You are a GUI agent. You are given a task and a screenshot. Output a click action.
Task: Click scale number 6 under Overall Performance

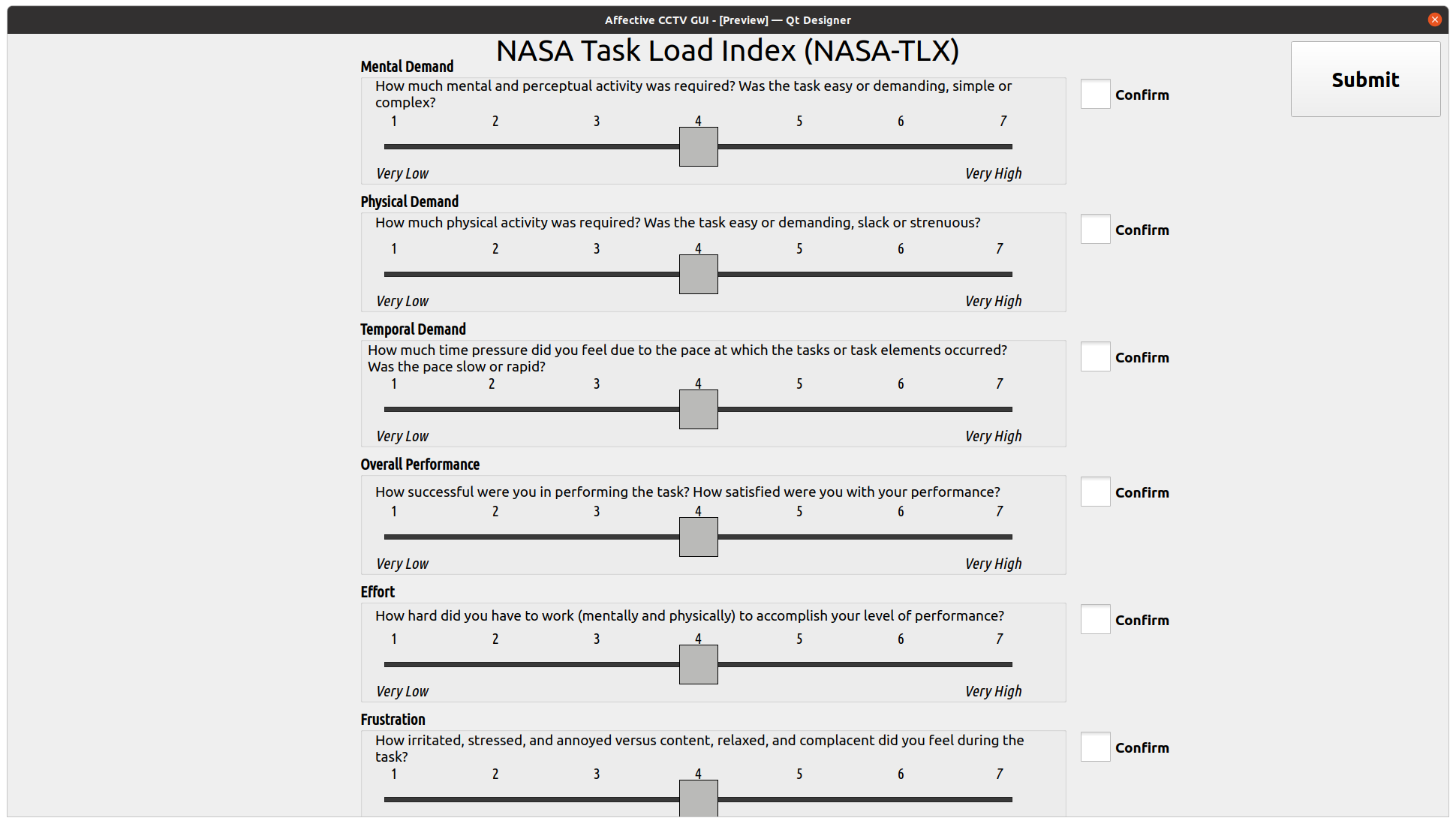901,511
